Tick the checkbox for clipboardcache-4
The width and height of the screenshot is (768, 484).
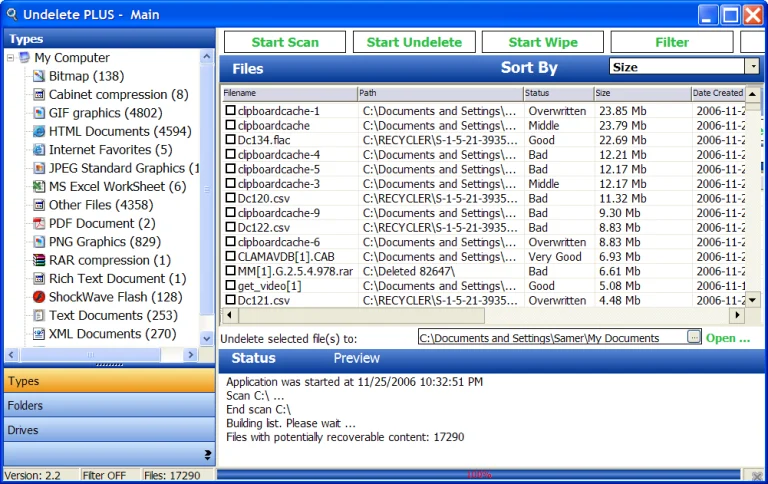pos(230,154)
